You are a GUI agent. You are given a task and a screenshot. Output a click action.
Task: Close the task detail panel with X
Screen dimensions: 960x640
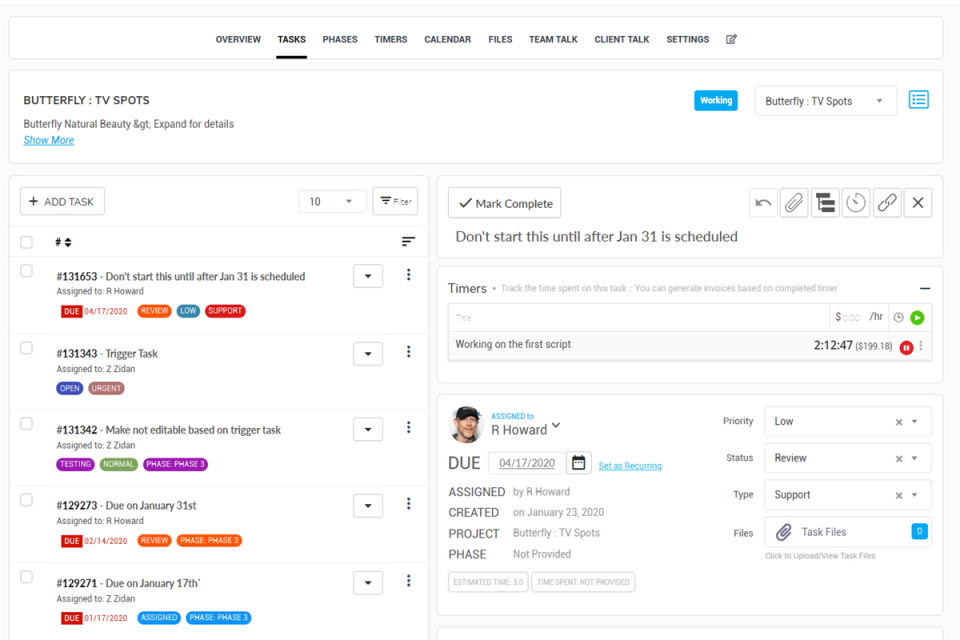[918, 203]
